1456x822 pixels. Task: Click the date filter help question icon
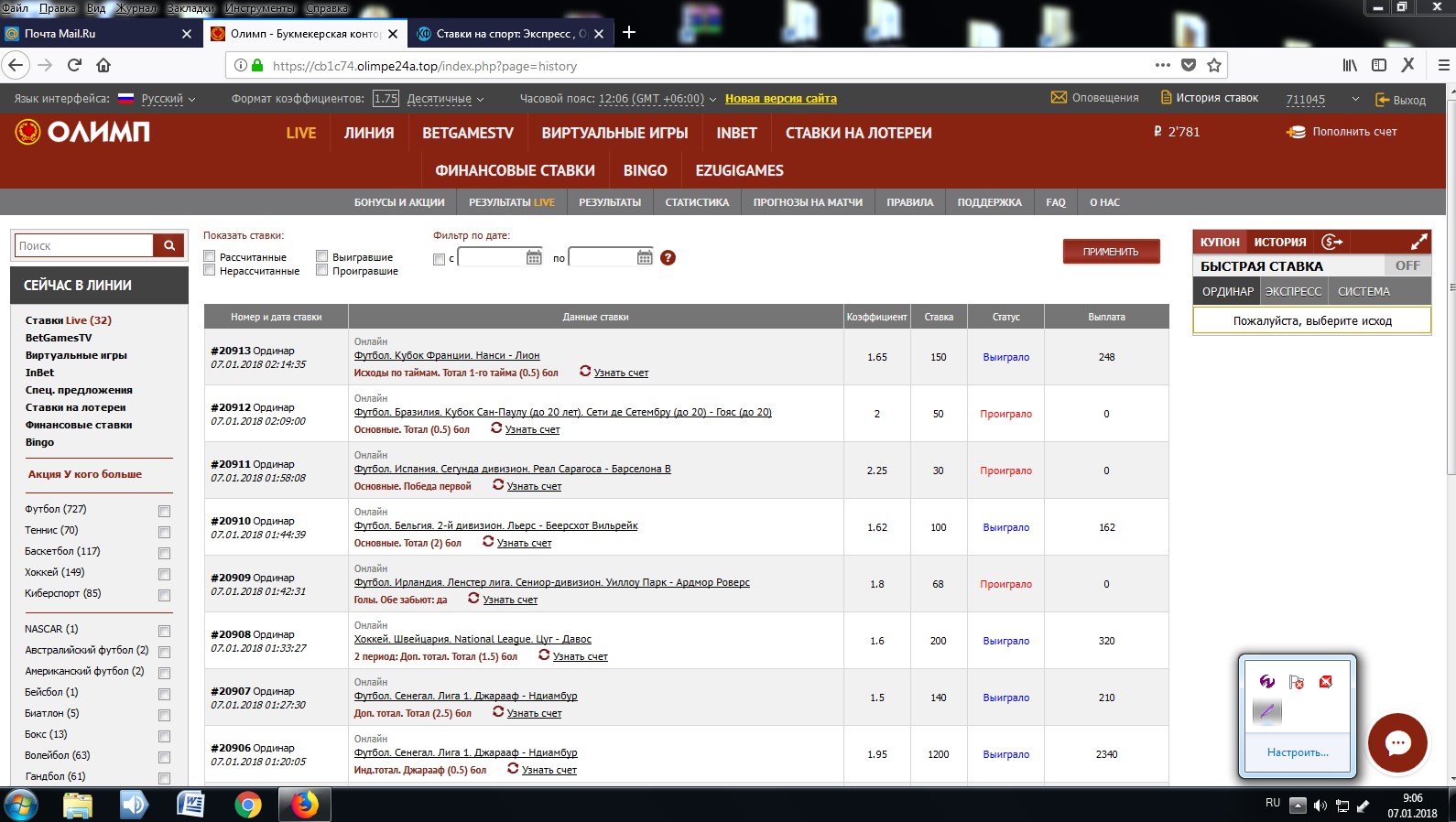click(668, 258)
